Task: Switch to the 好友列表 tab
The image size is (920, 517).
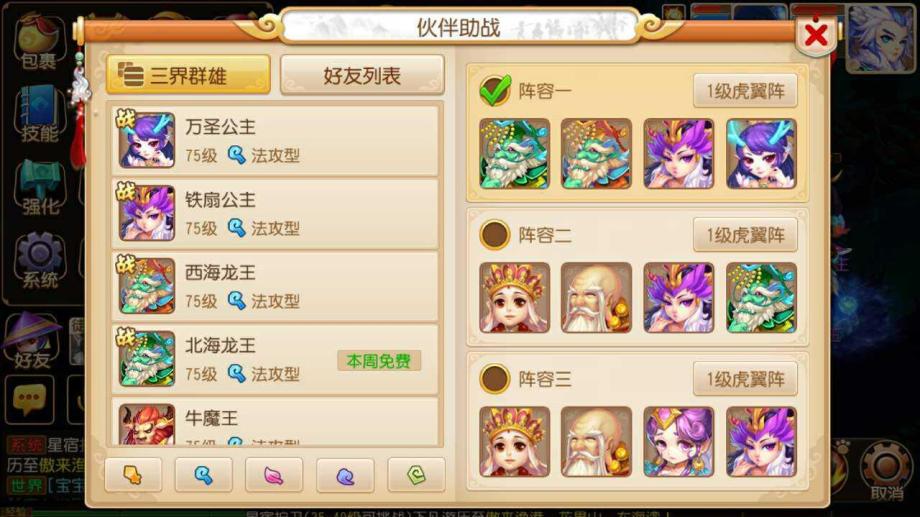Action: click(362, 75)
